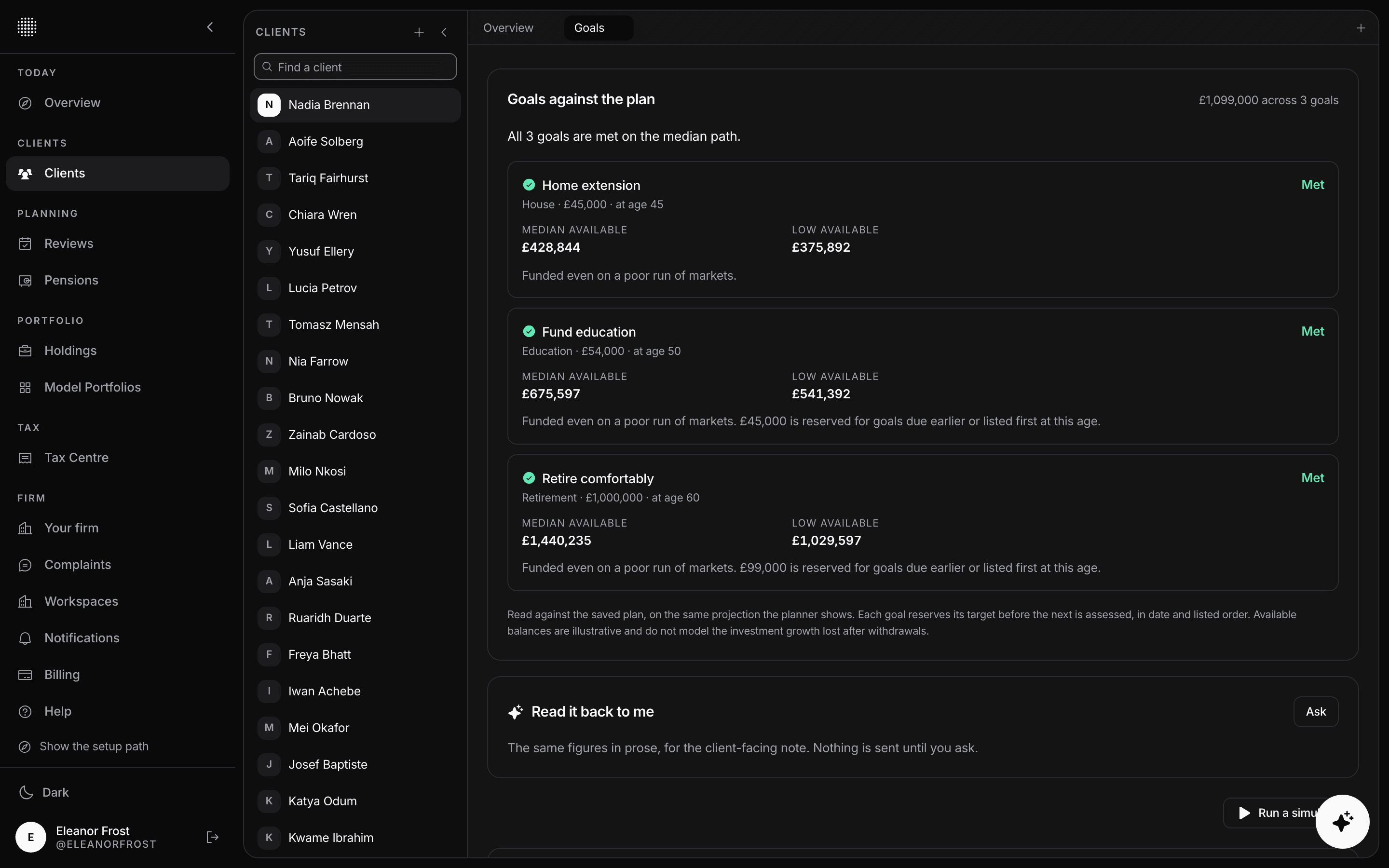
Task: Select client Nadia Brennan
Action: point(355,105)
